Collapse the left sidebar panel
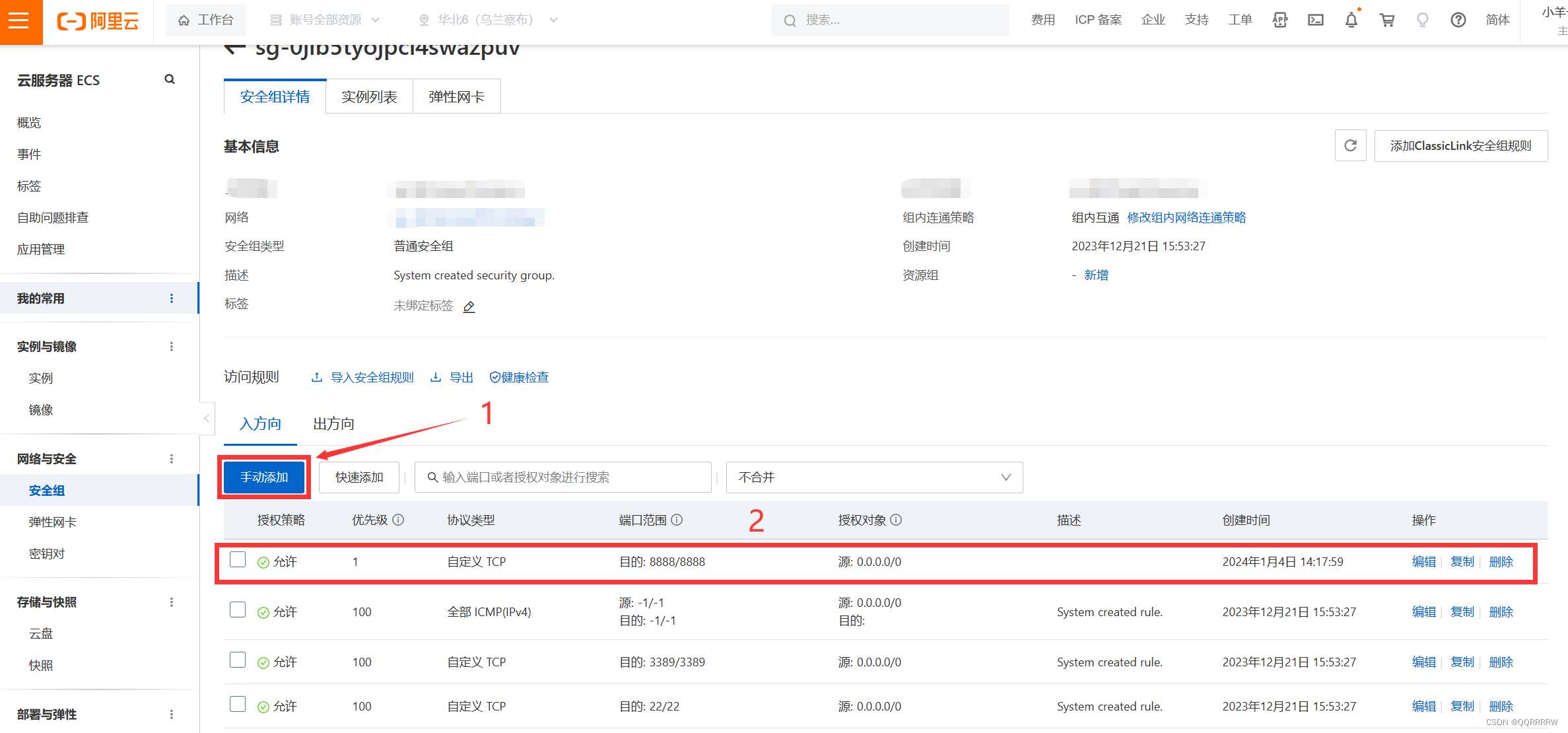The width and height of the screenshot is (1568, 733). 207,418
